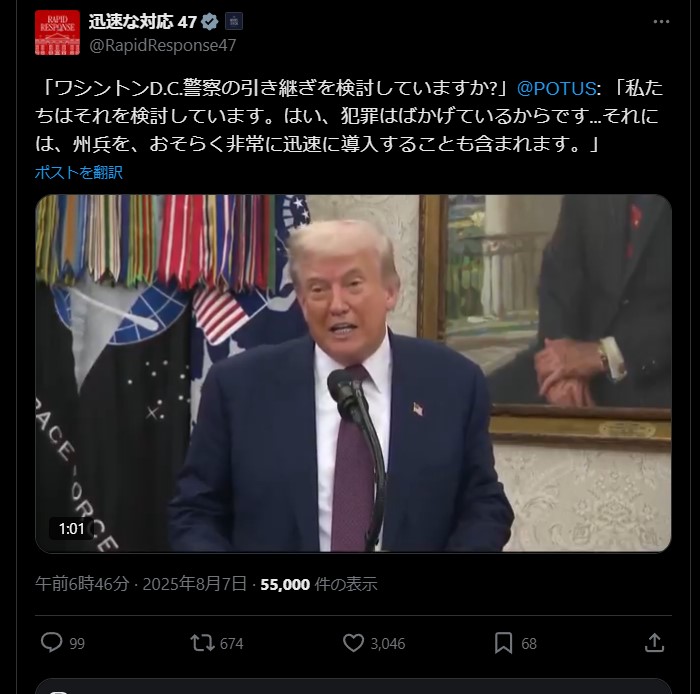
Task: Open the @RapidResponse47 handle
Action: (x=162, y=46)
